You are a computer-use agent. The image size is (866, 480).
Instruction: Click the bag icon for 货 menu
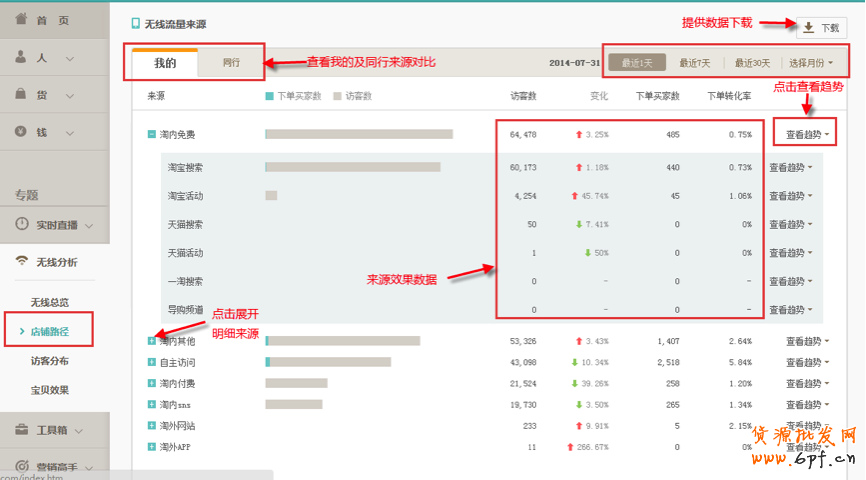click(20, 93)
